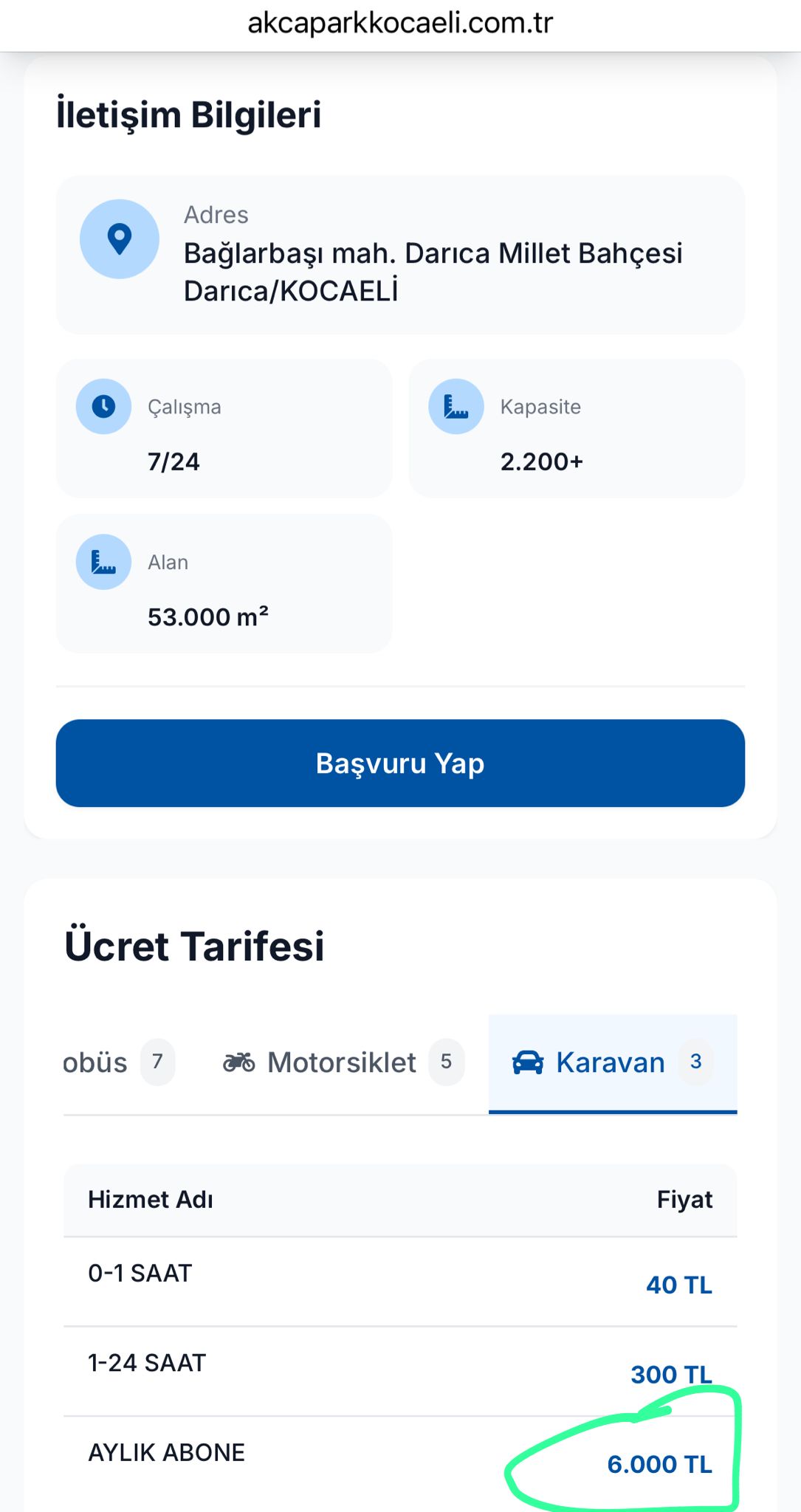Click the 6.000 TL monthly price
Image resolution: width=801 pixels, height=1512 pixels.
(x=659, y=1464)
